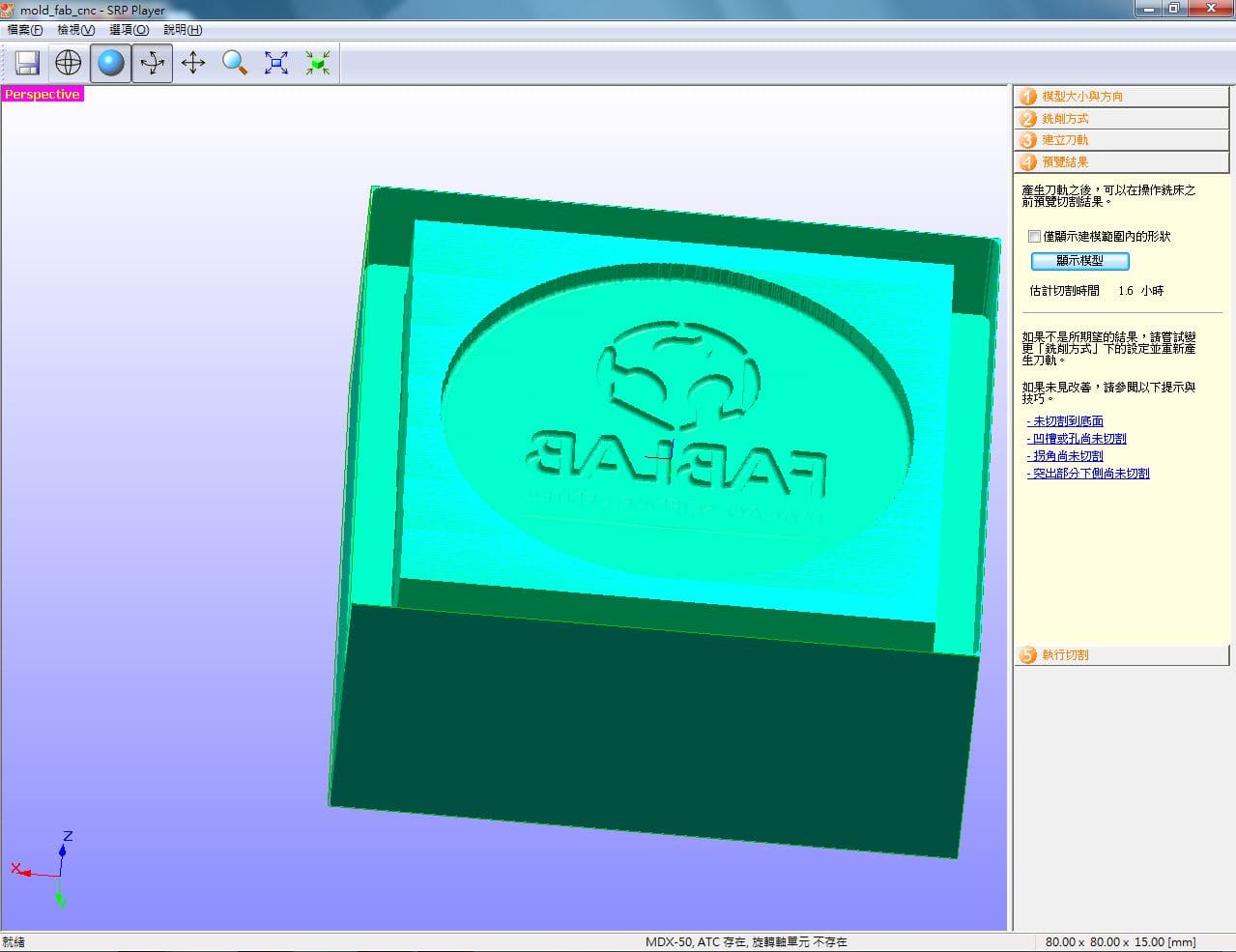1236x952 pixels.
Task: Click the 顯示模型 button
Action: (x=1079, y=261)
